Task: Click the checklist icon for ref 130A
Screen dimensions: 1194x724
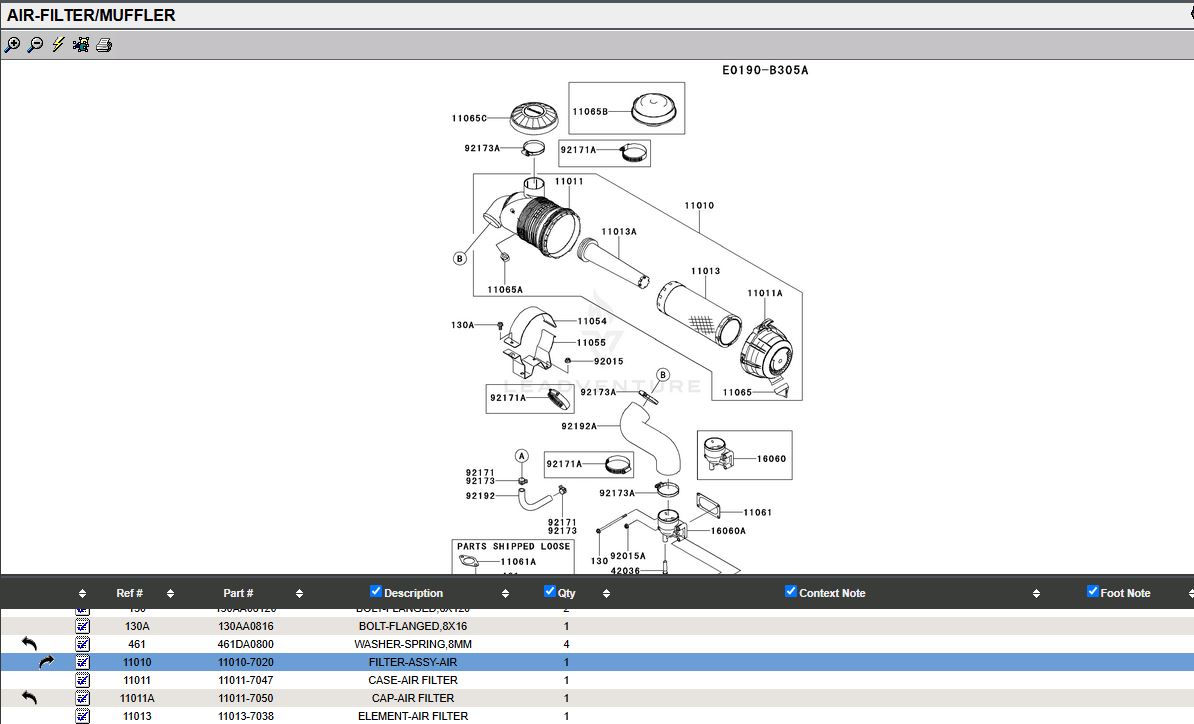Action: (x=83, y=626)
